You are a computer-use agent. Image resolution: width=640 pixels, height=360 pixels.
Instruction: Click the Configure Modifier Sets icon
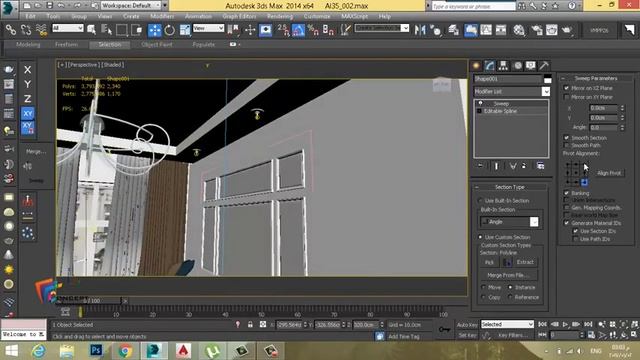click(540, 166)
